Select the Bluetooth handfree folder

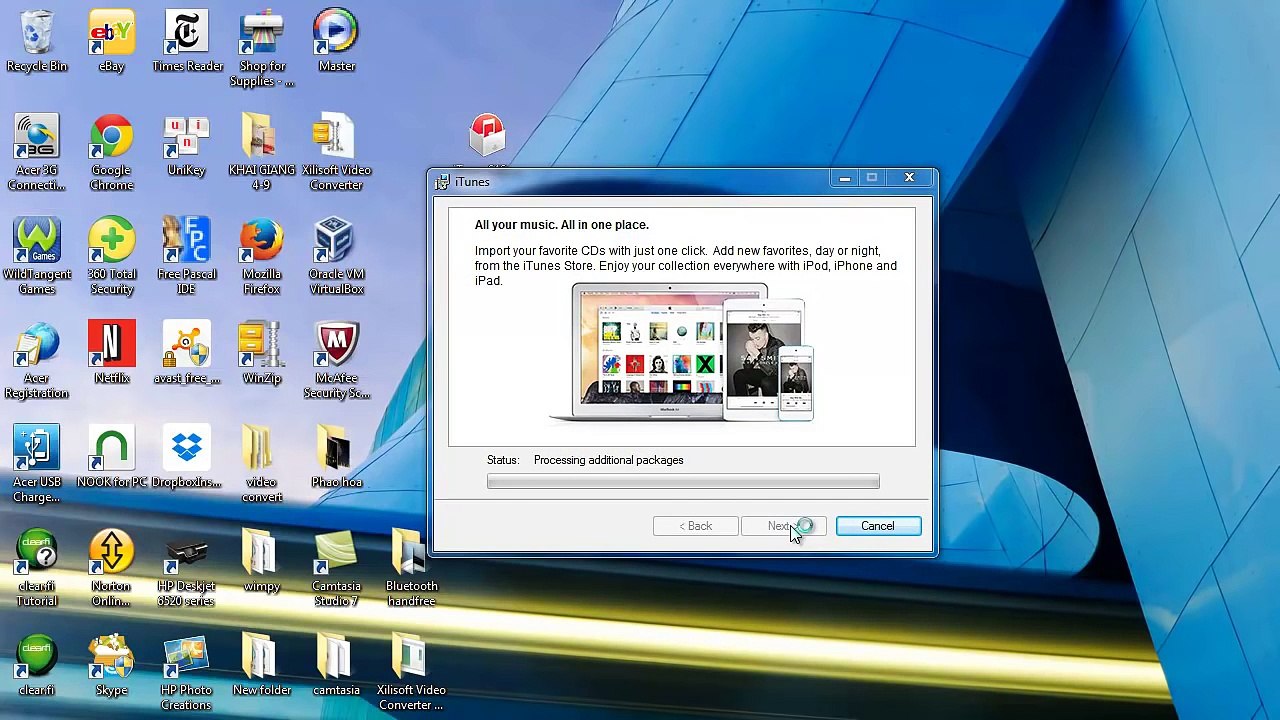(411, 568)
